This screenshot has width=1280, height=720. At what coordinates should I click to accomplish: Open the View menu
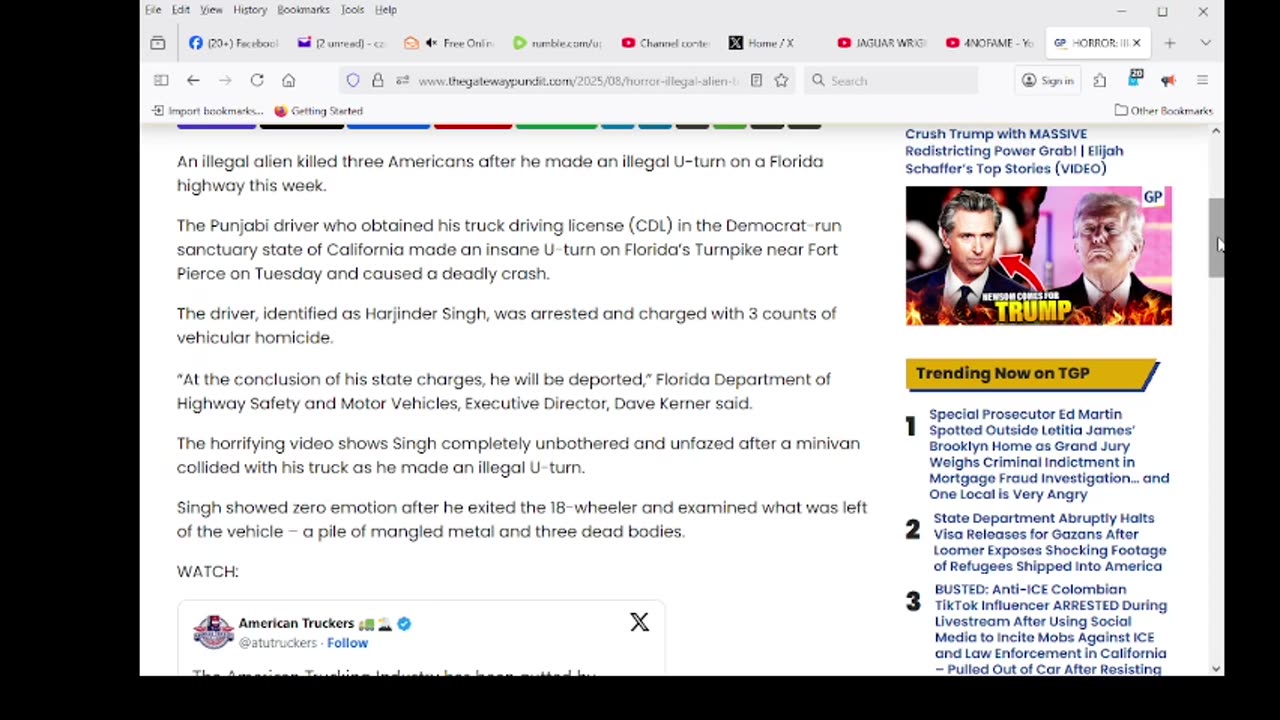(x=211, y=10)
